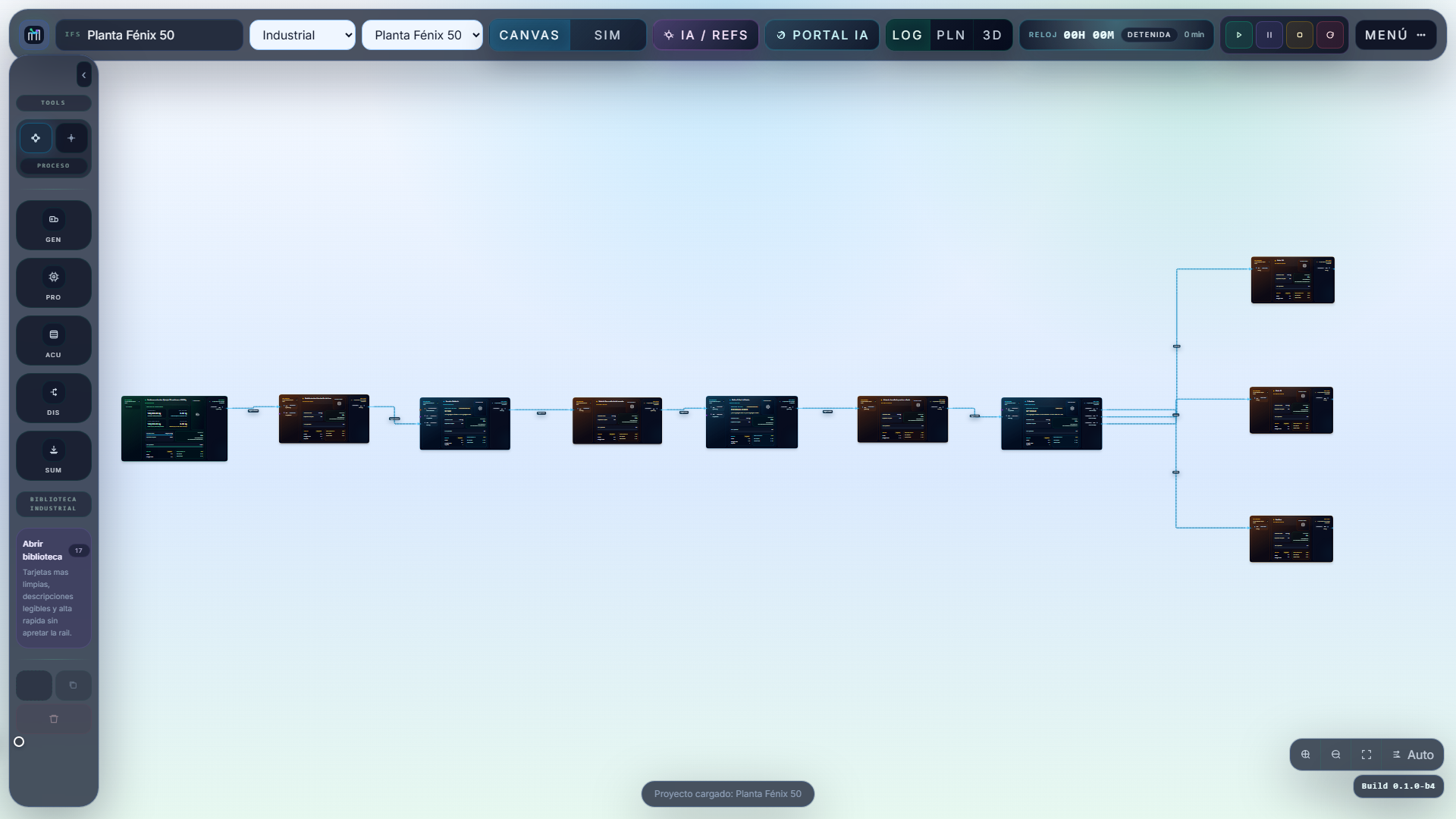This screenshot has width=1456, height=819.
Task: Add an ACU accumulator node
Action: click(x=53, y=340)
